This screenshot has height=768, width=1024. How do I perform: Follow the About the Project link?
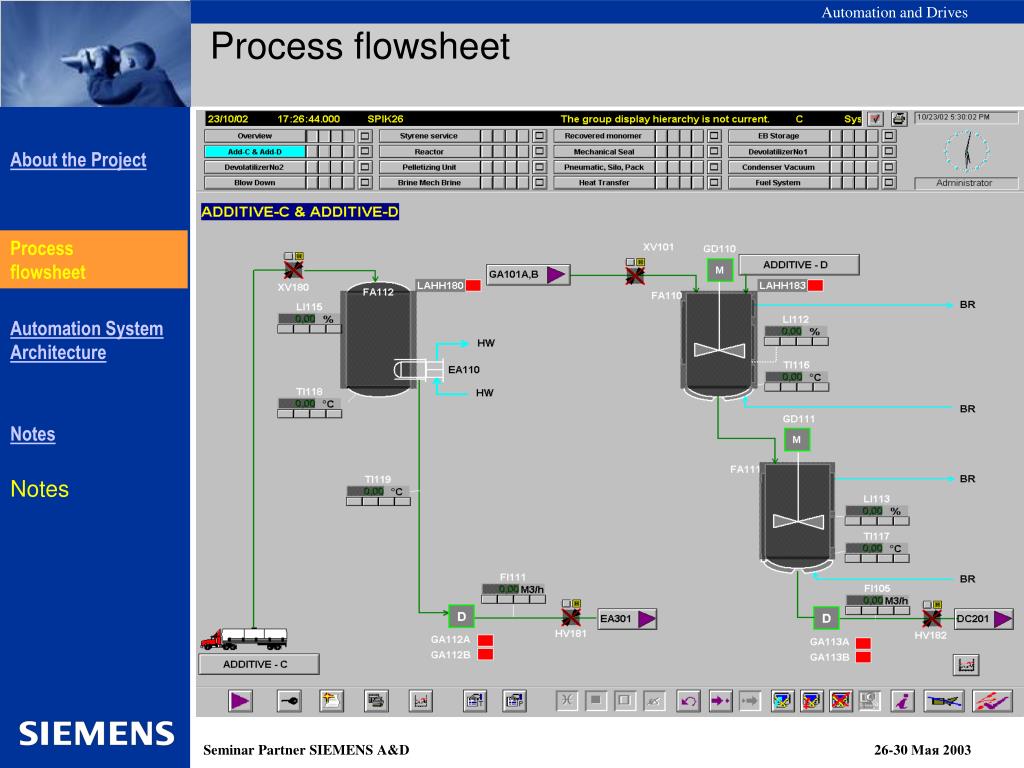click(78, 160)
